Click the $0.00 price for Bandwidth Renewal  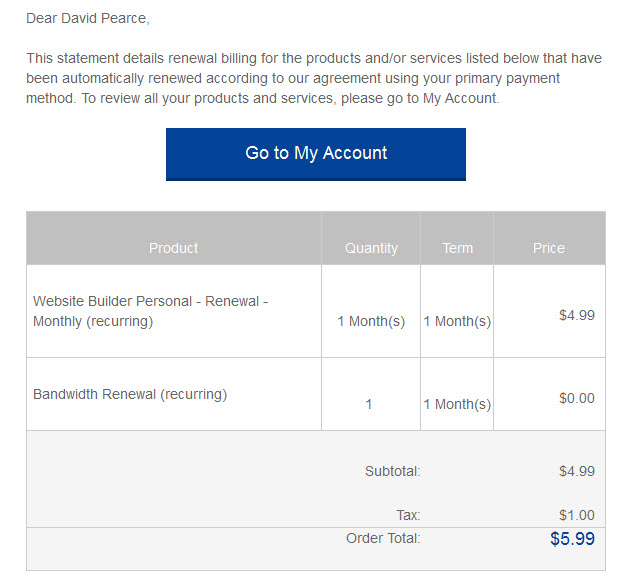pyautogui.click(x=577, y=398)
